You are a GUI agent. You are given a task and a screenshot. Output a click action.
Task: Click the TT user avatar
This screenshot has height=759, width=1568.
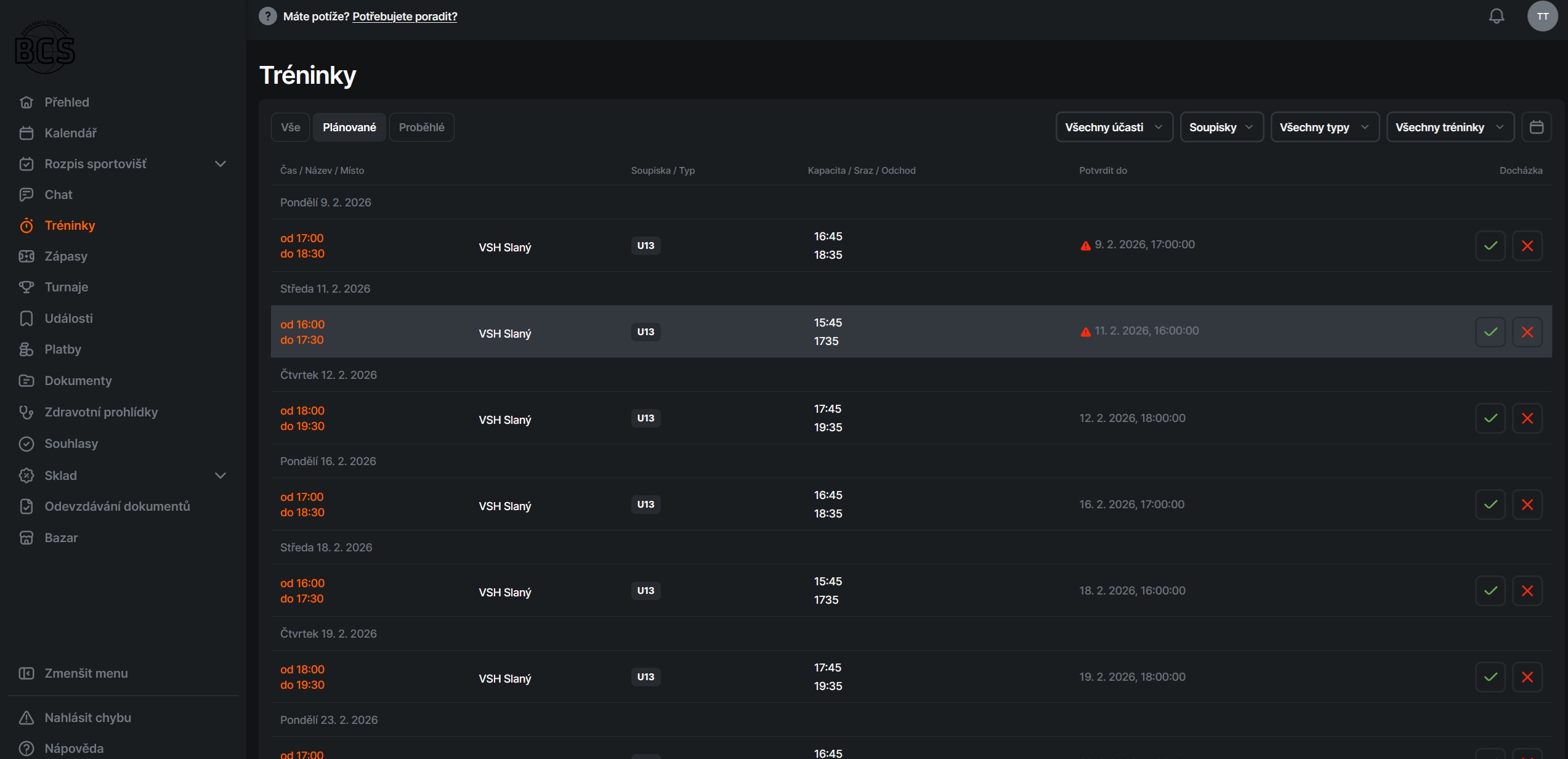[1542, 17]
